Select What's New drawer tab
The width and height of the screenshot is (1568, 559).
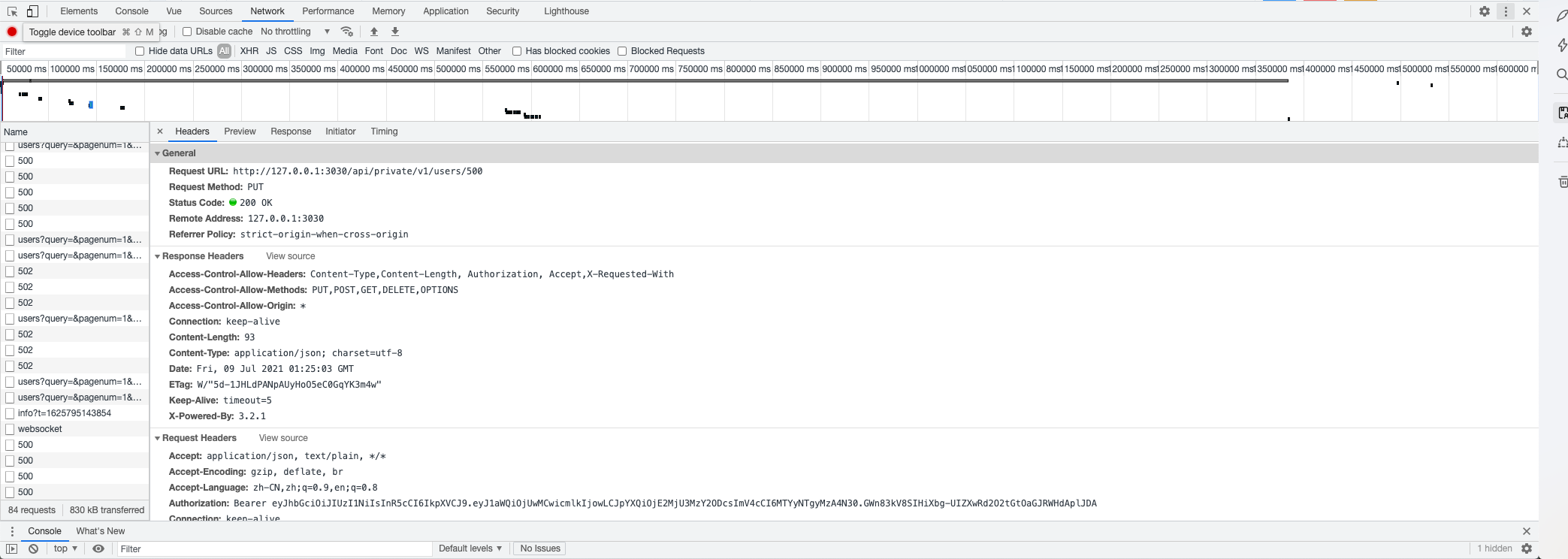100,531
